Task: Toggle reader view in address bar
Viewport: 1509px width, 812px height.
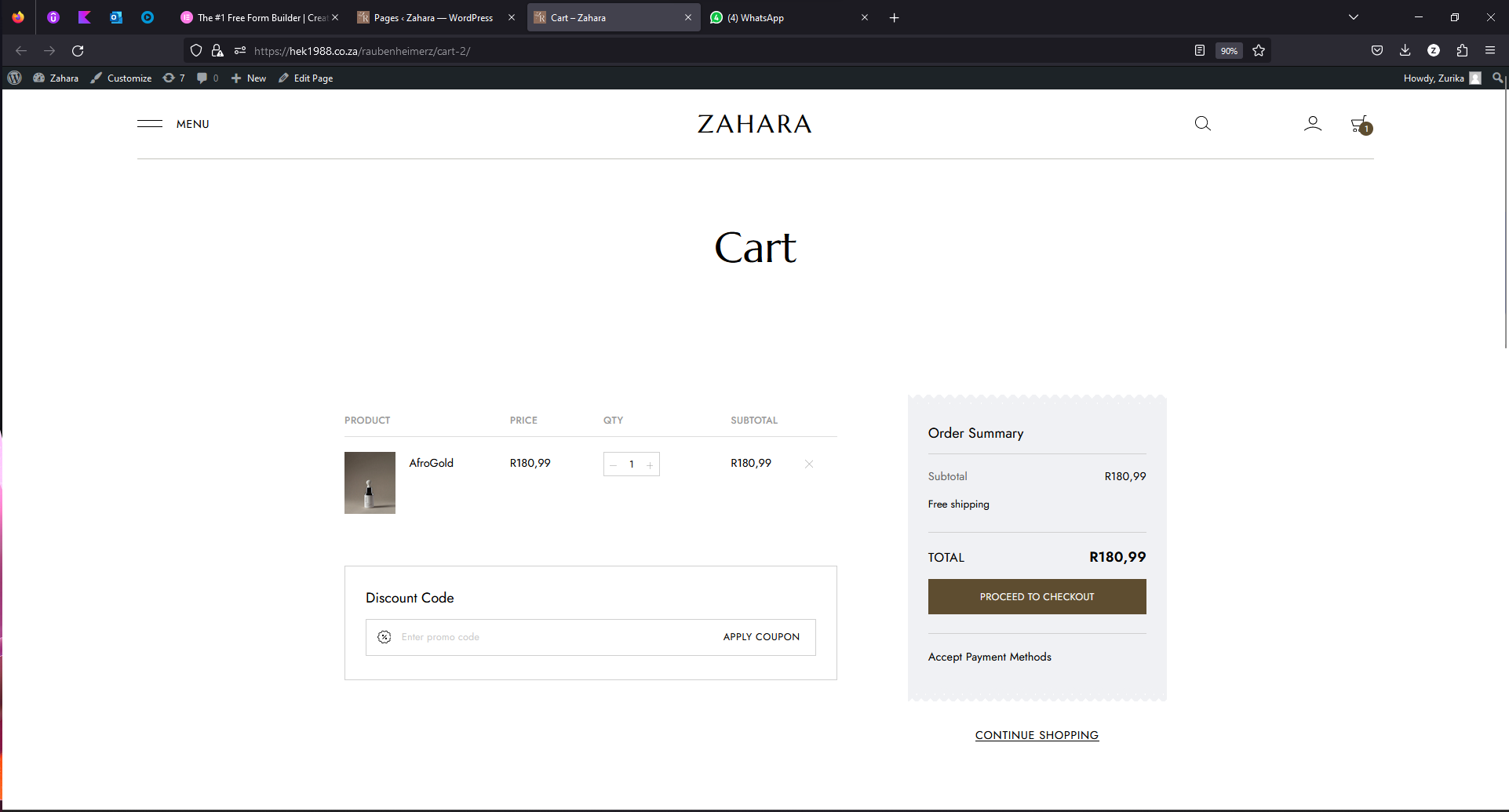Action: (x=1199, y=51)
